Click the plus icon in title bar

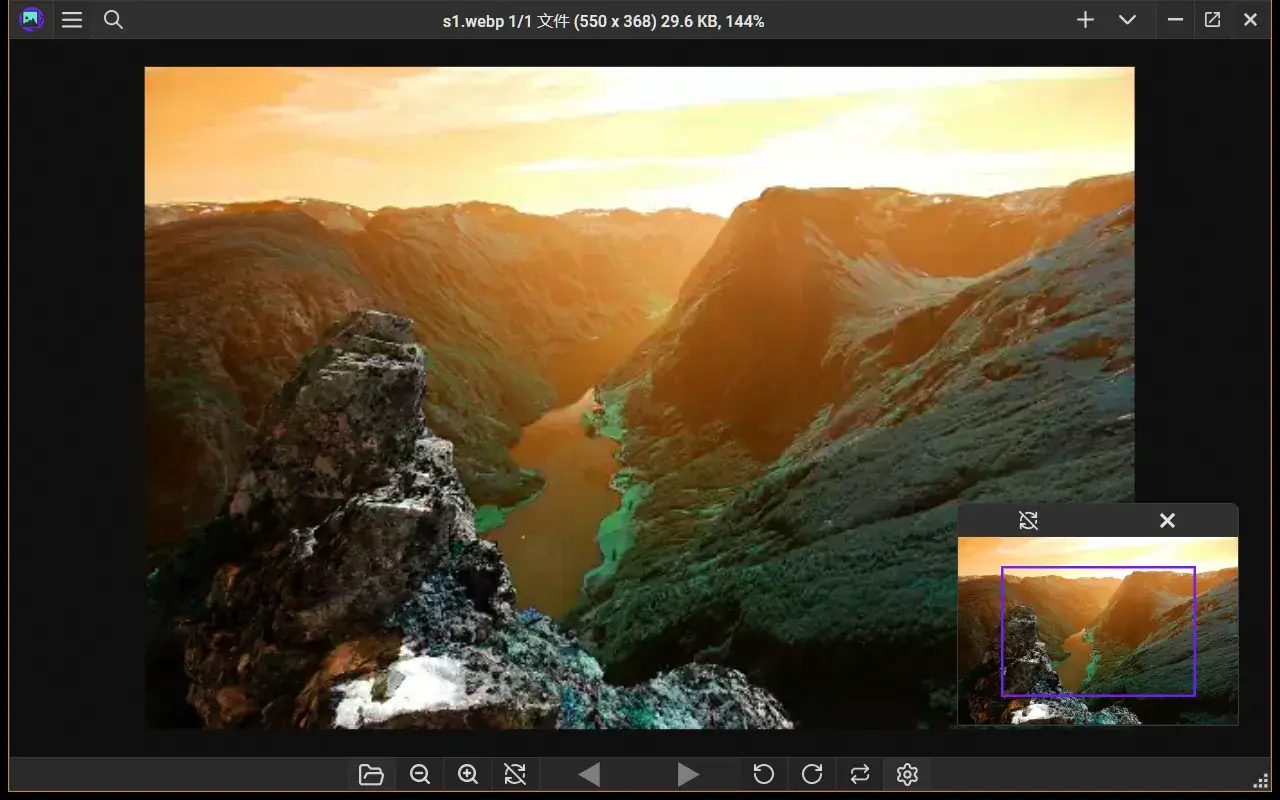(x=1085, y=20)
